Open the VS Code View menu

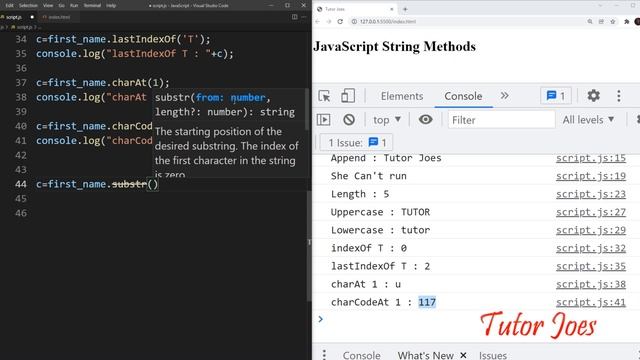coord(48,5)
